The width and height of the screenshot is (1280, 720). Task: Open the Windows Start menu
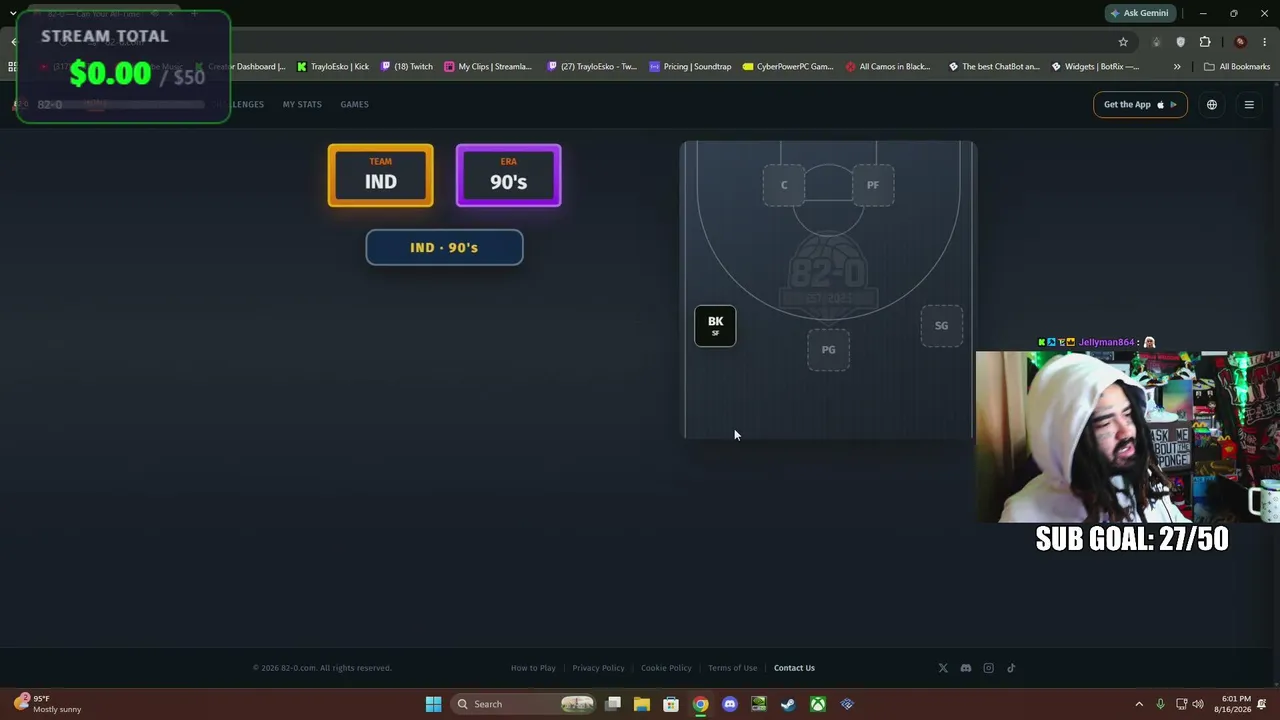click(433, 704)
